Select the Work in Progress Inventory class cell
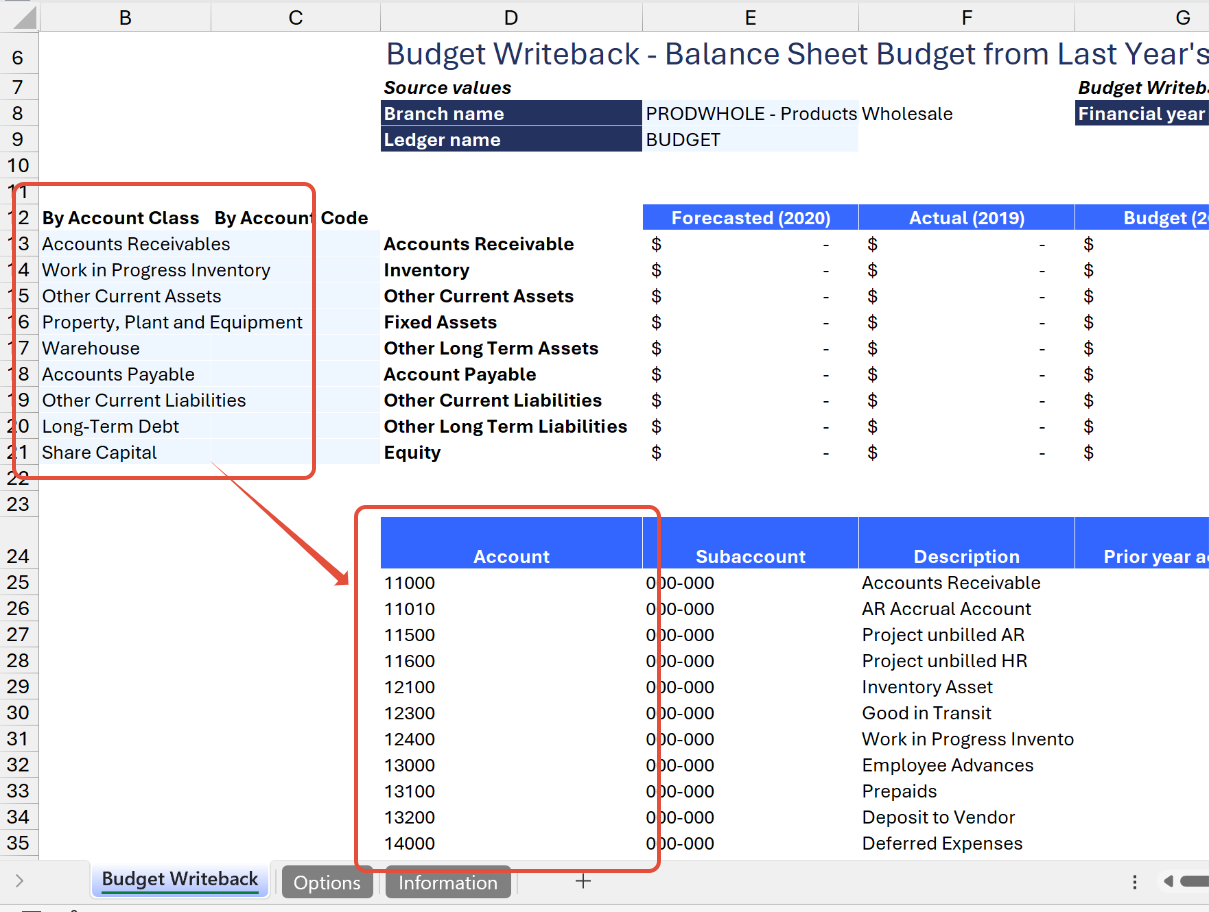Image resolution: width=1209 pixels, height=912 pixels. 125,270
